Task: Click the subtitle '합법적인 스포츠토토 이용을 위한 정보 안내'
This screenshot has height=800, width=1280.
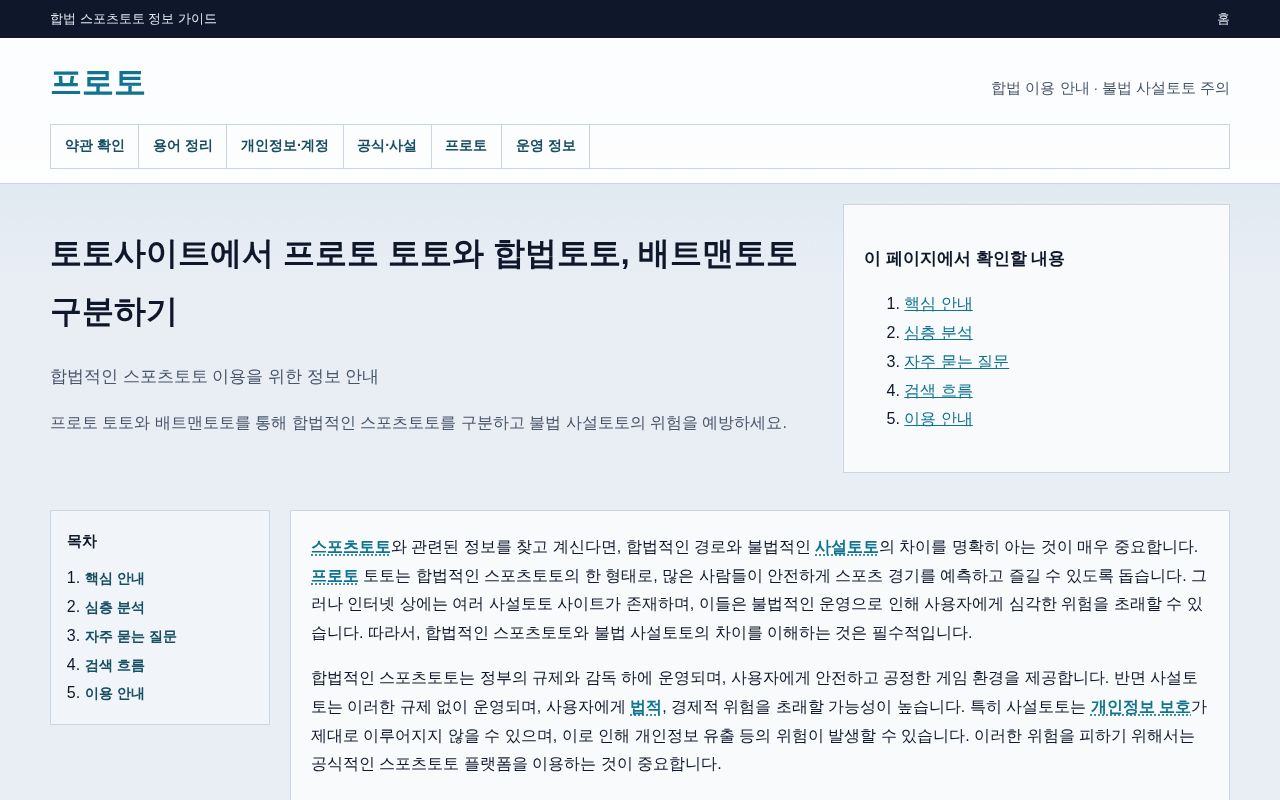Action: click(214, 377)
